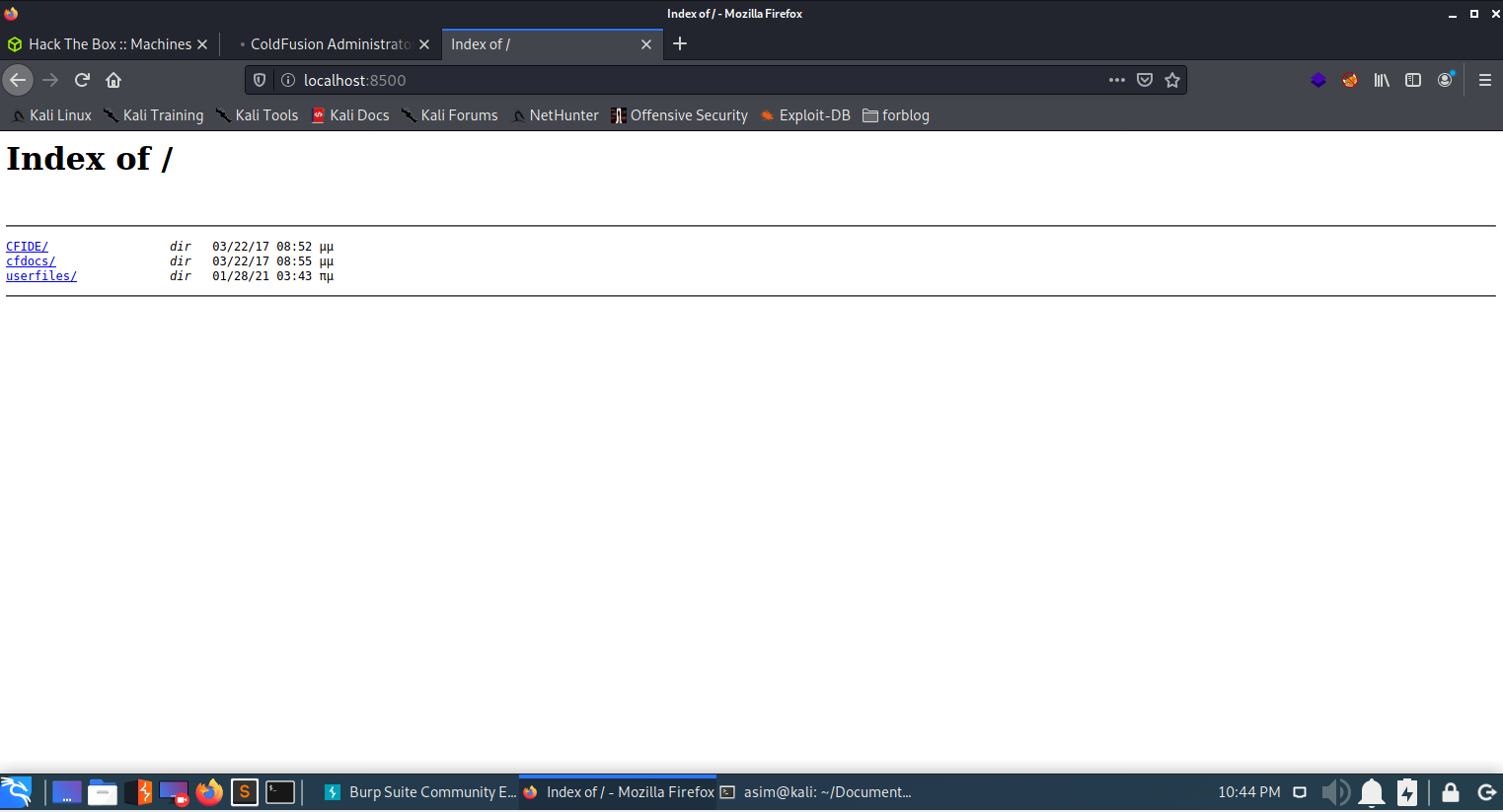Close the Hack The Box tab
Screen dimensions: 1503x812
coord(202,44)
